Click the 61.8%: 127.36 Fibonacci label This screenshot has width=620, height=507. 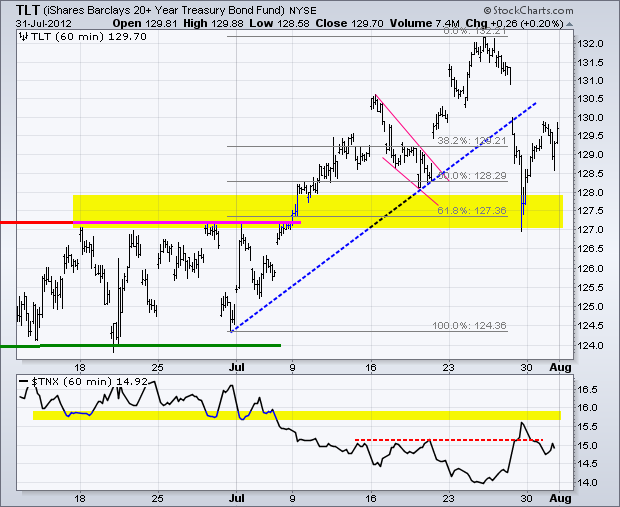(471, 210)
